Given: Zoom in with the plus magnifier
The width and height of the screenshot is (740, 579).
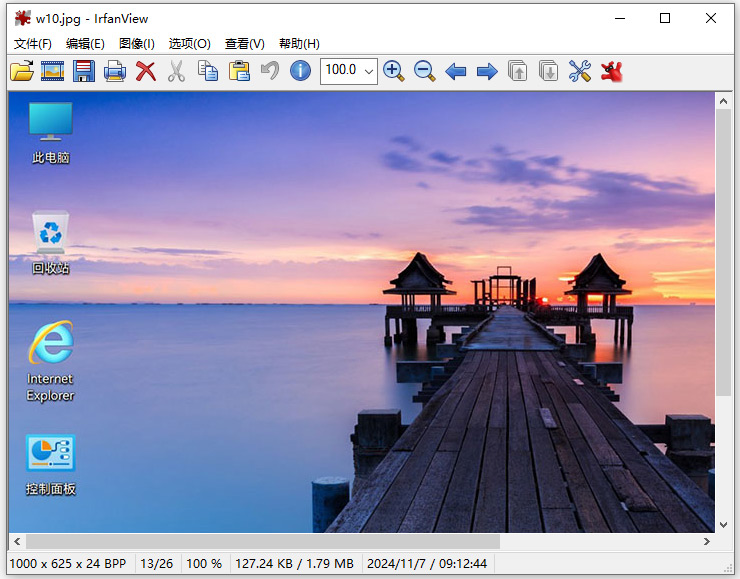Looking at the screenshot, I should click(394, 71).
